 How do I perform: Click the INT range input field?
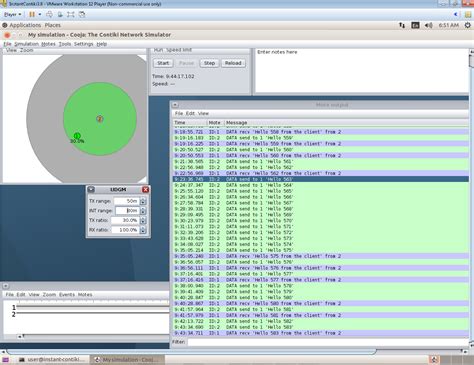(127, 211)
